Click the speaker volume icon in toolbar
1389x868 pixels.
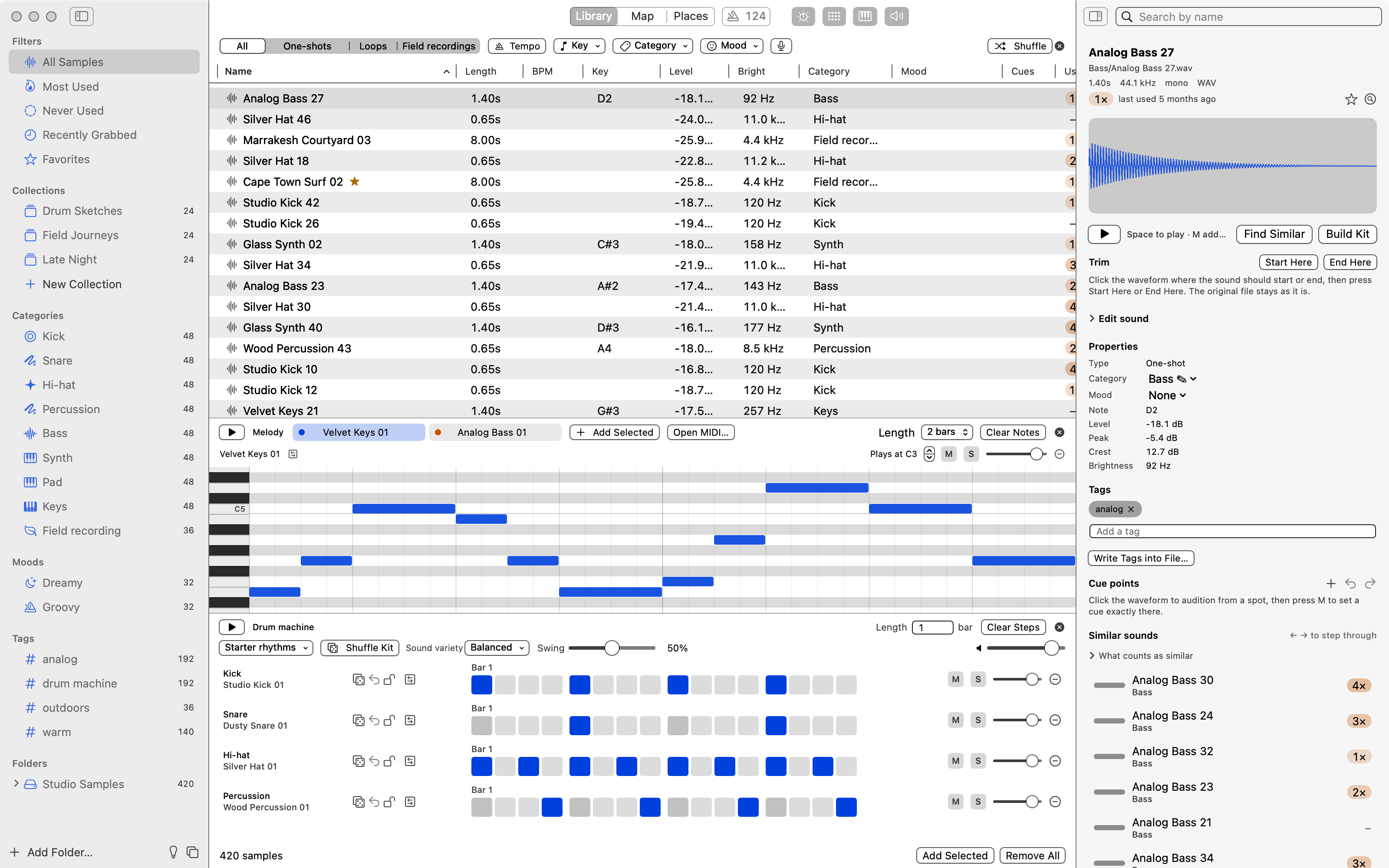[896, 16]
